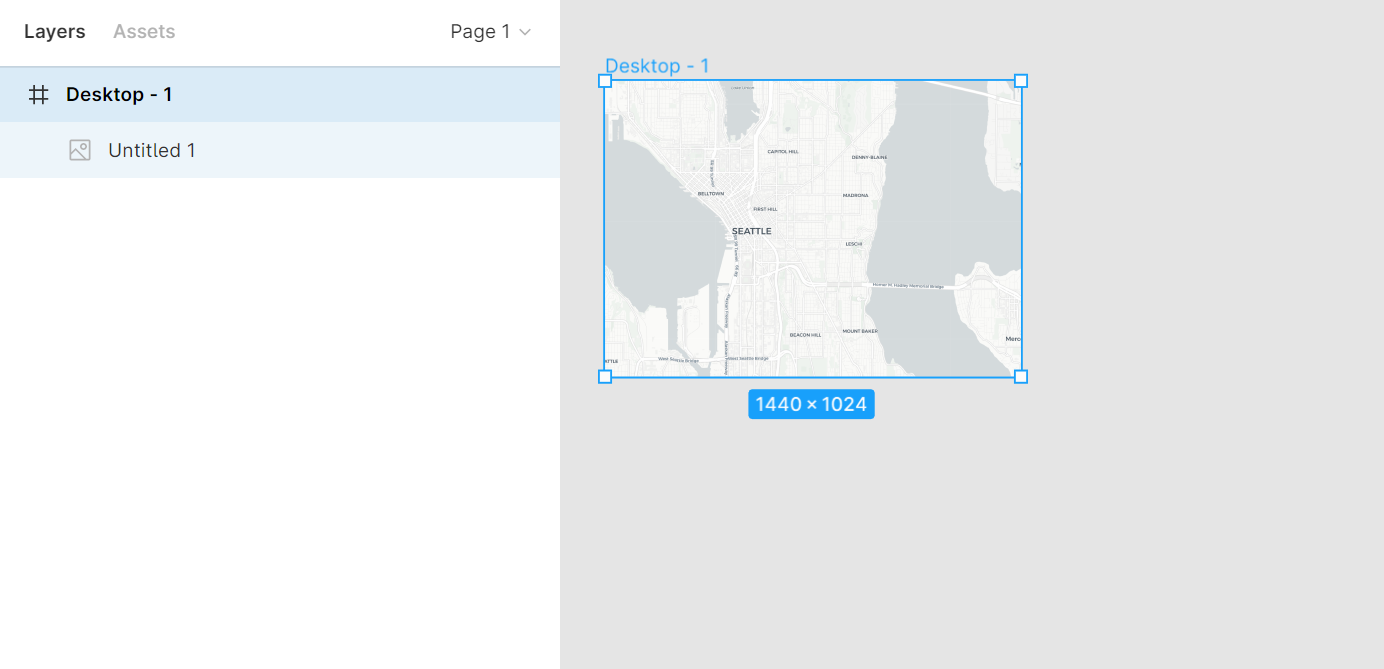The height and width of the screenshot is (669, 1384).
Task: Switch to the Assets tab
Action: (x=144, y=32)
